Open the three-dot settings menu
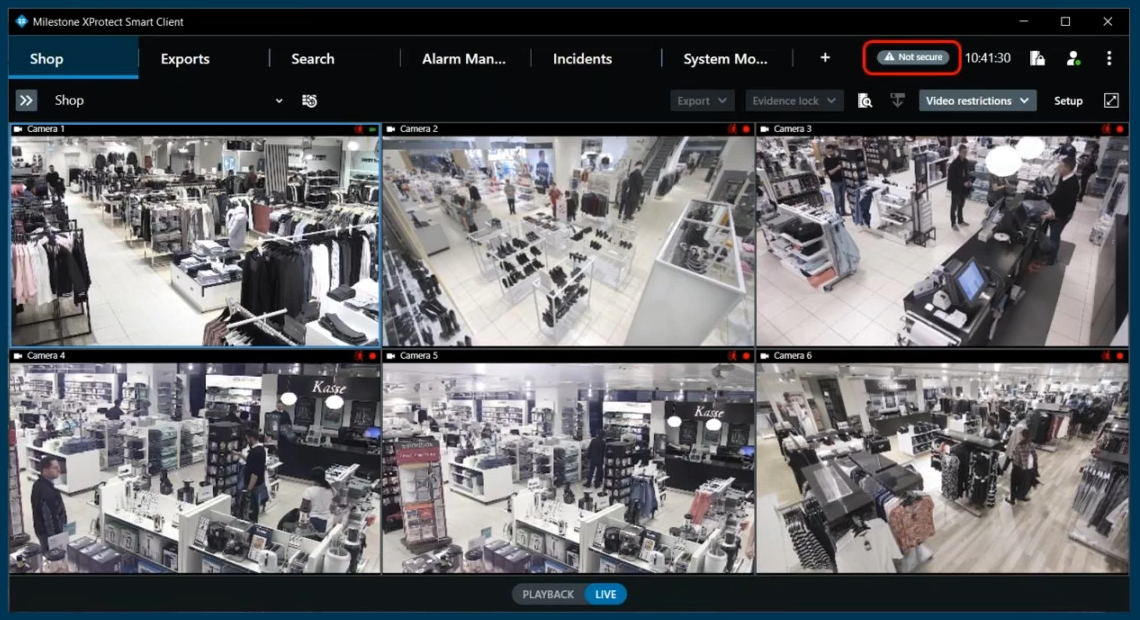This screenshot has height=620, width=1140. (1109, 58)
